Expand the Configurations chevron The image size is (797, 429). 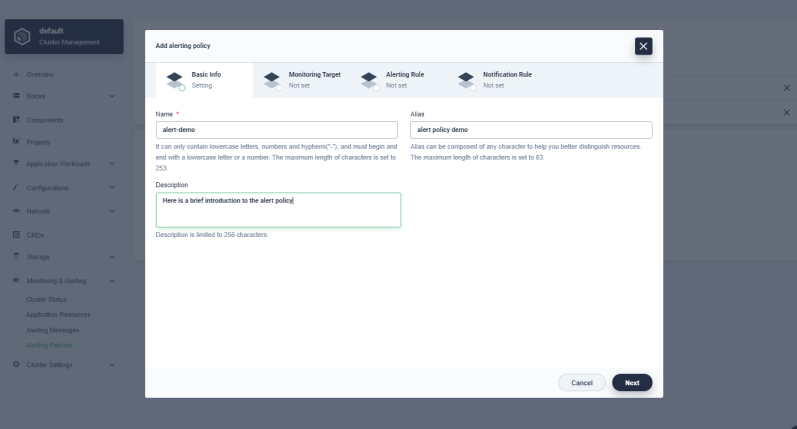tap(112, 188)
